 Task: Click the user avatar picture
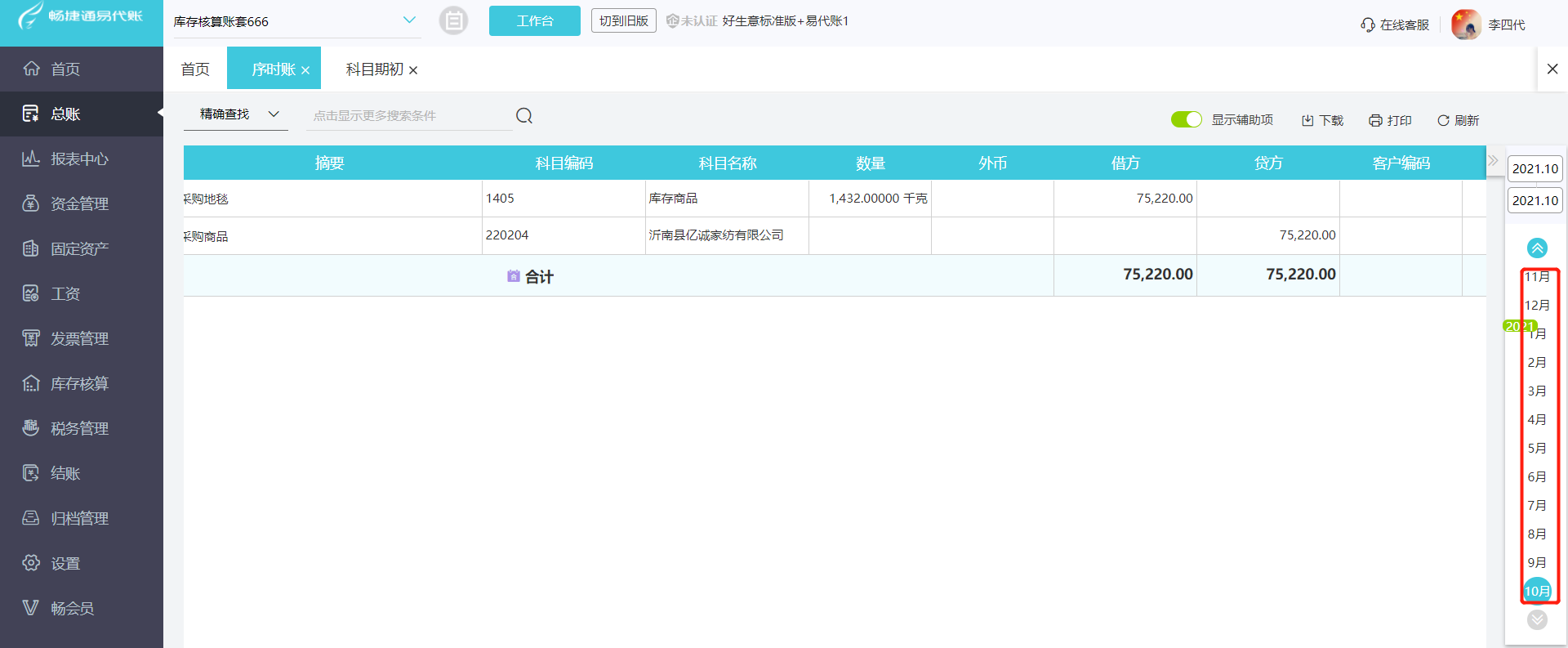click(1465, 25)
